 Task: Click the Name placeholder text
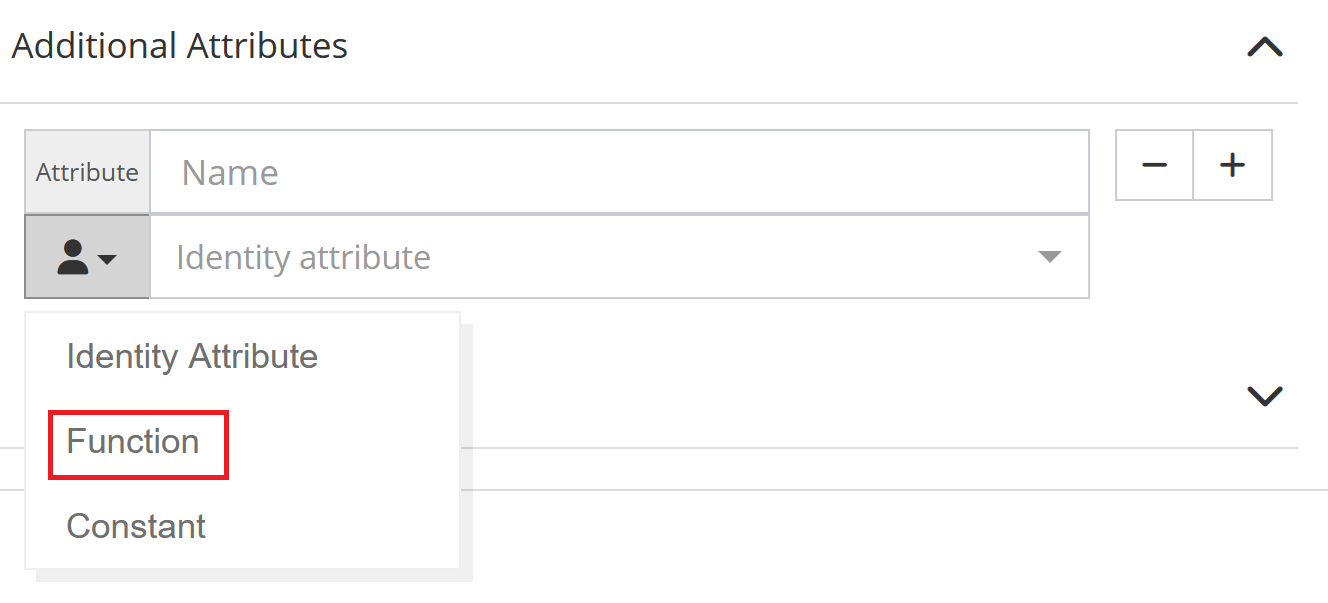click(x=230, y=173)
